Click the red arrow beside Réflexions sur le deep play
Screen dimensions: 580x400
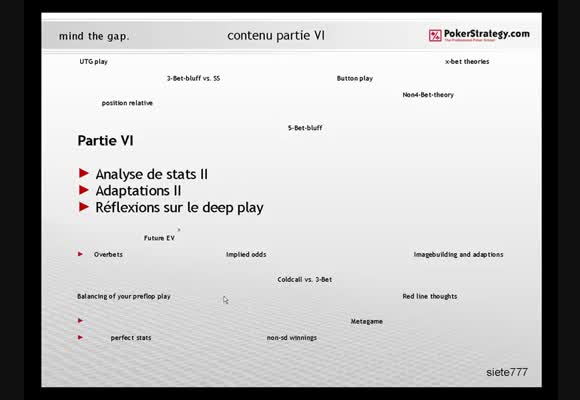click(84, 207)
